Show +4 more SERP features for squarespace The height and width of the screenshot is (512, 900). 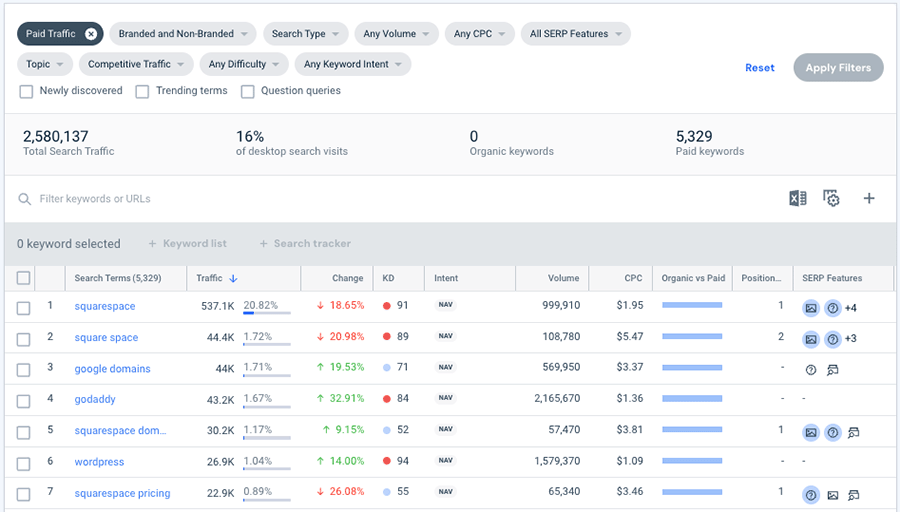(x=851, y=308)
